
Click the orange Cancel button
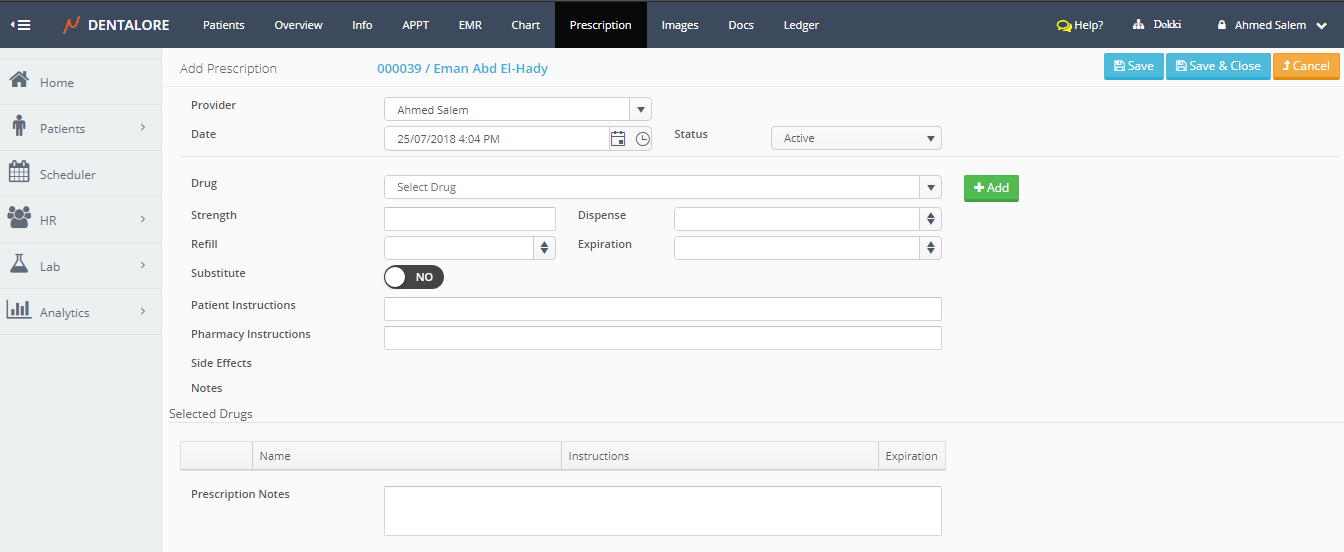click(1305, 66)
